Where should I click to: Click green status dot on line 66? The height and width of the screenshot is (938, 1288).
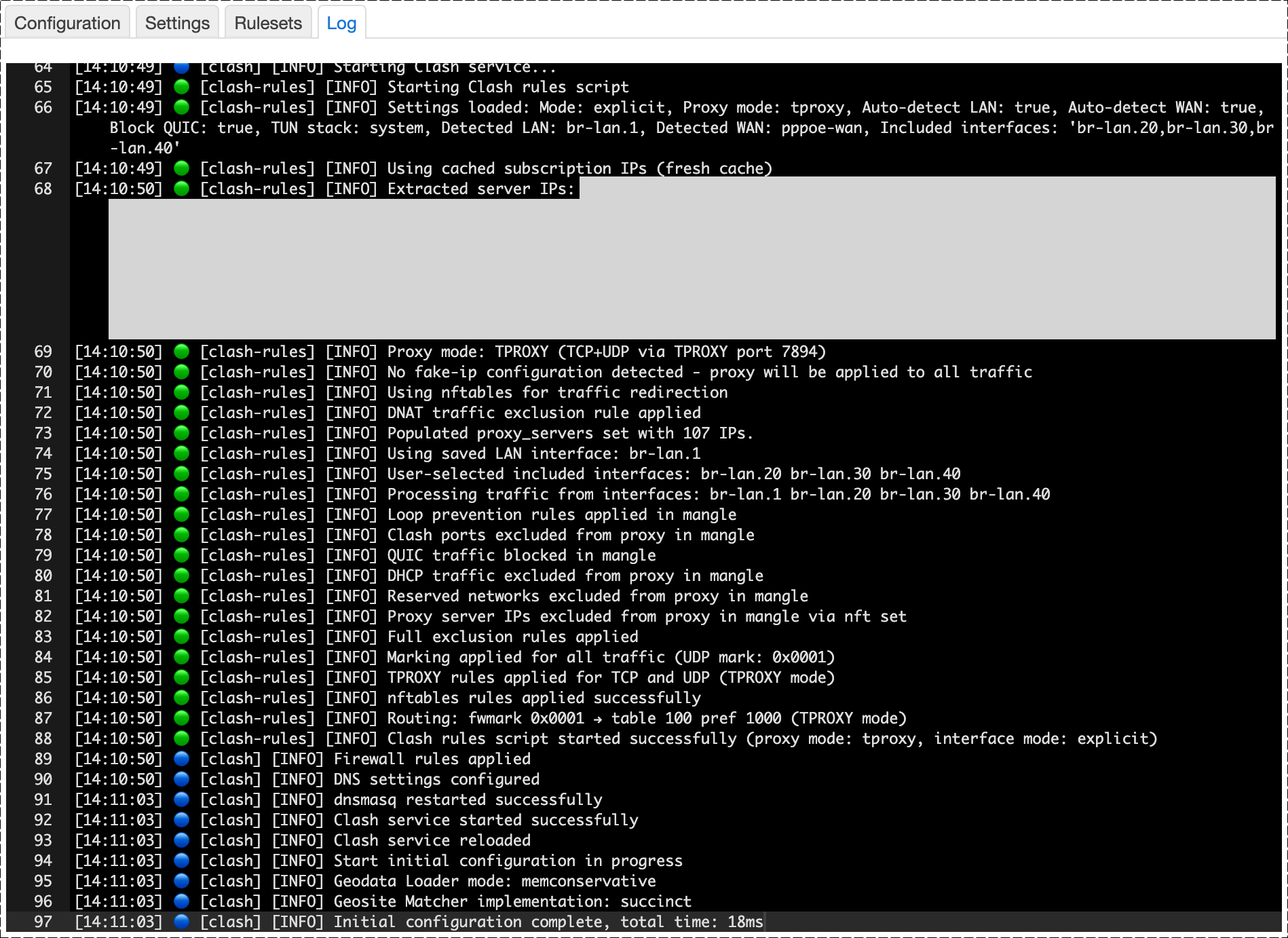coord(181,107)
